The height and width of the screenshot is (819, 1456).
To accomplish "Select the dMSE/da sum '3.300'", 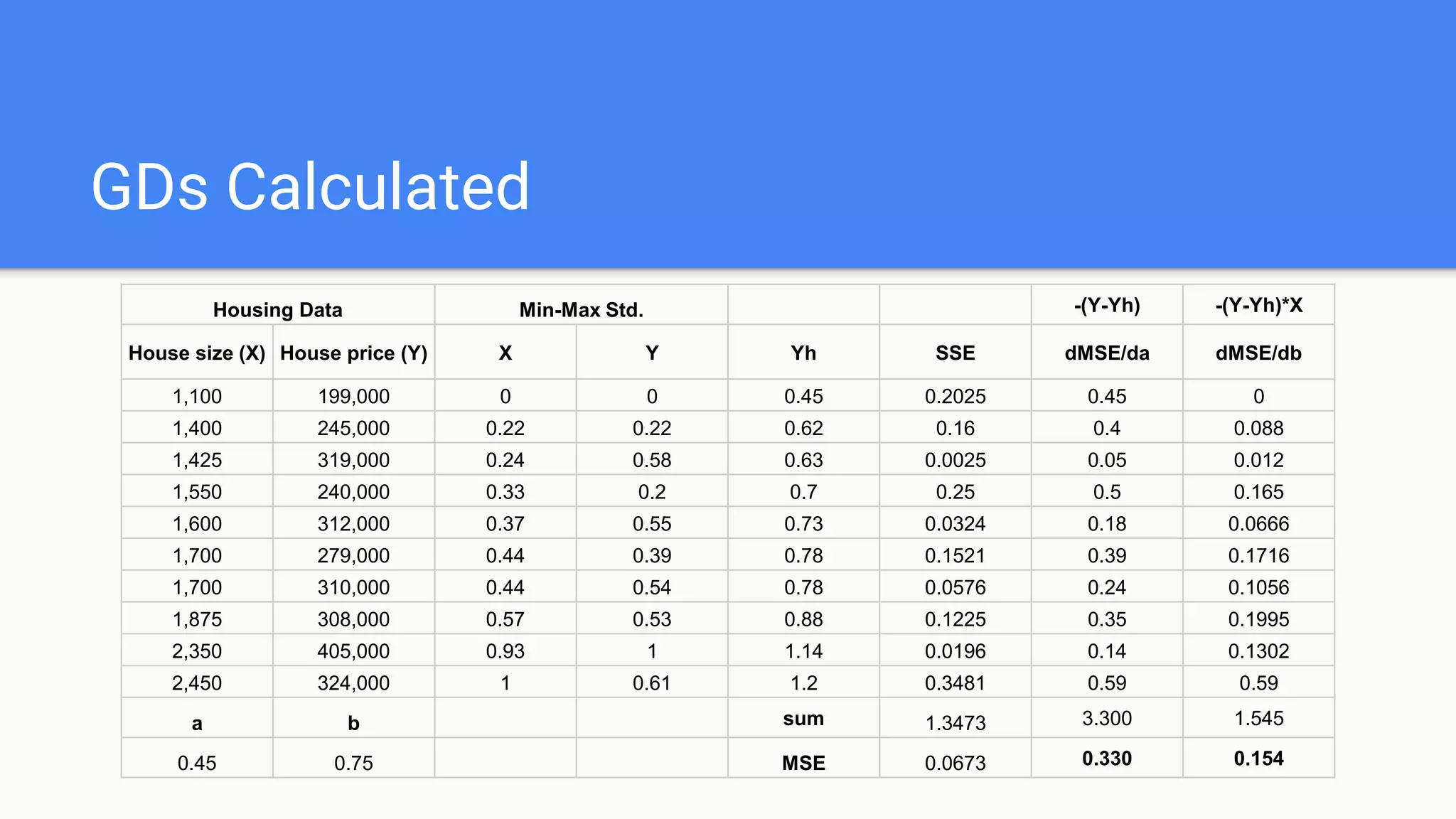I will click(1107, 718).
